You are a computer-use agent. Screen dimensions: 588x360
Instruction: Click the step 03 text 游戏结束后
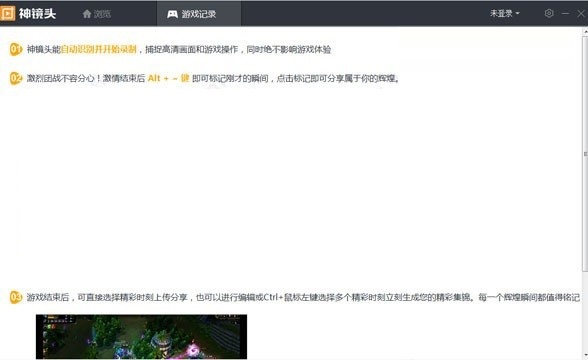[48, 297]
